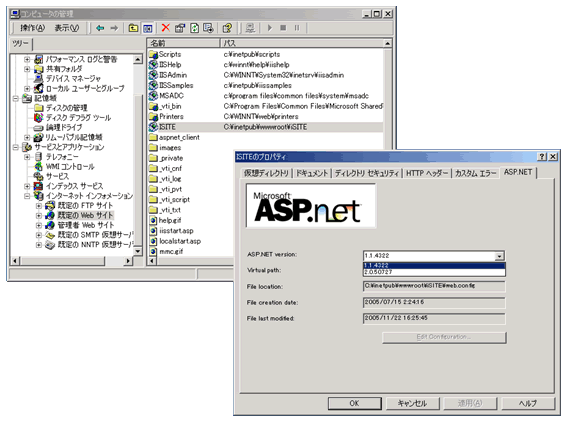
Task: Click the Forward arrow toolbar icon
Action: (114, 28)
